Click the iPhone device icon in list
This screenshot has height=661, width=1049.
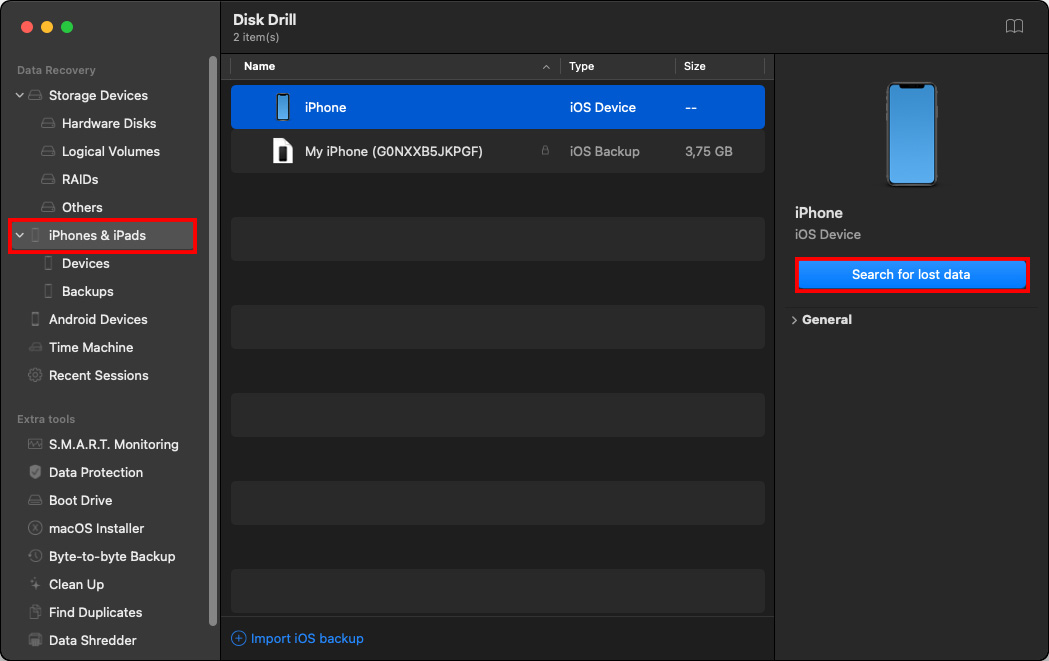click(x=283, y=107)
